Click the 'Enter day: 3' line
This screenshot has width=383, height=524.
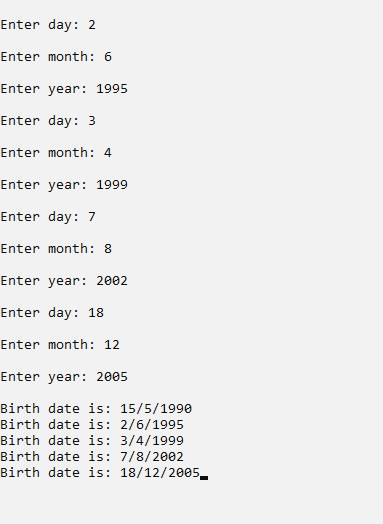click(x=48, y=121)
